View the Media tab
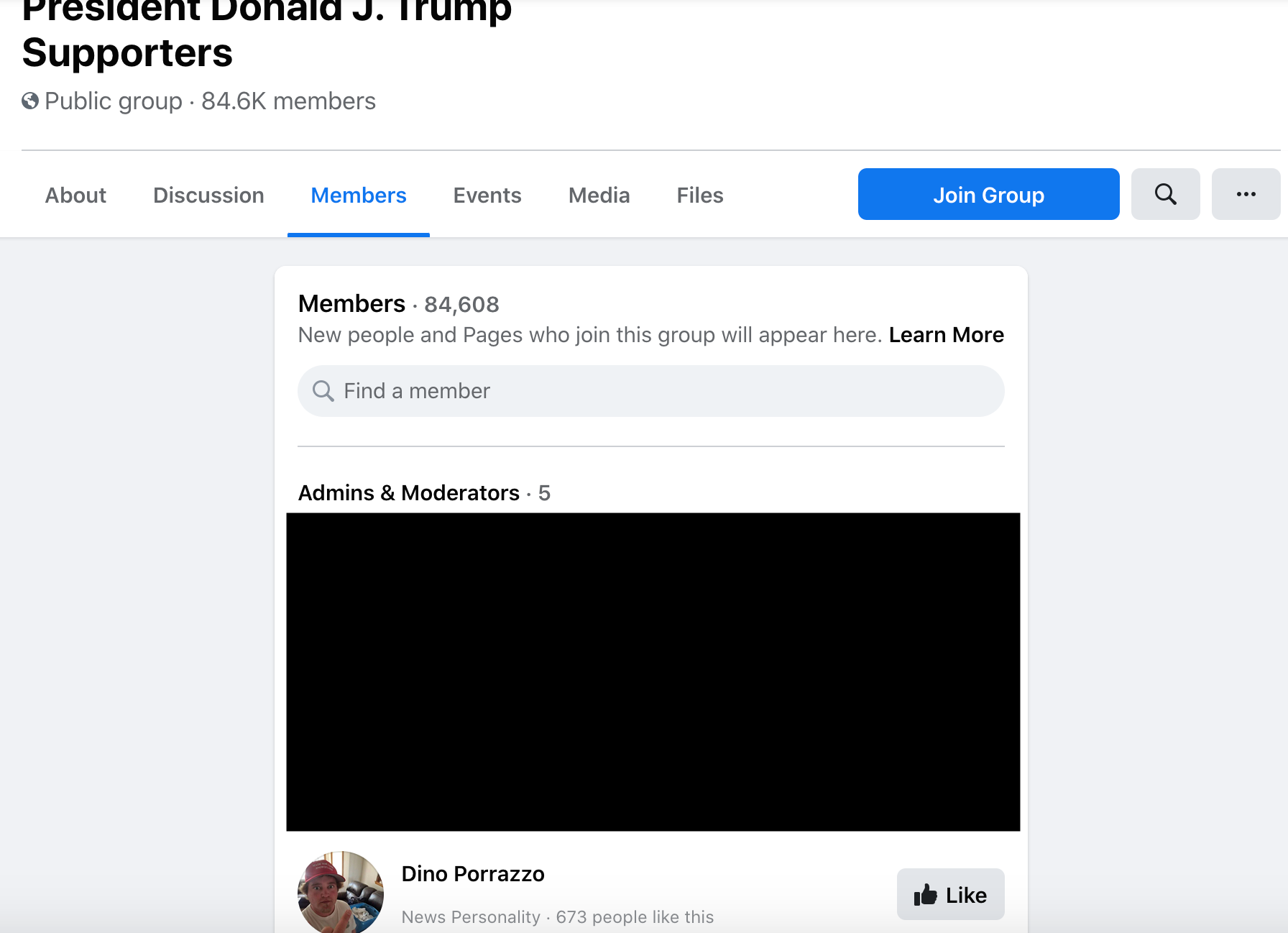This screenshot has height=933, width=1288. [x=598, y=195]
